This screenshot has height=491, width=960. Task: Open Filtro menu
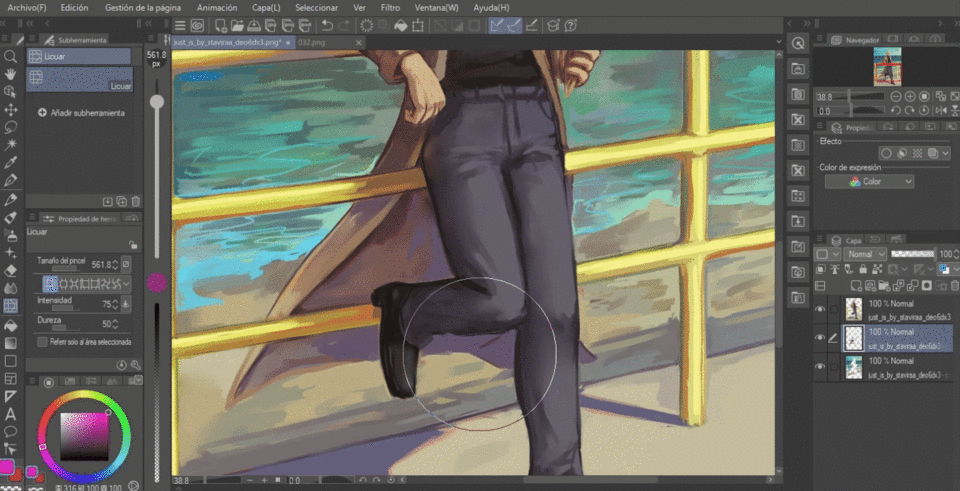click(x=390, y=8)
